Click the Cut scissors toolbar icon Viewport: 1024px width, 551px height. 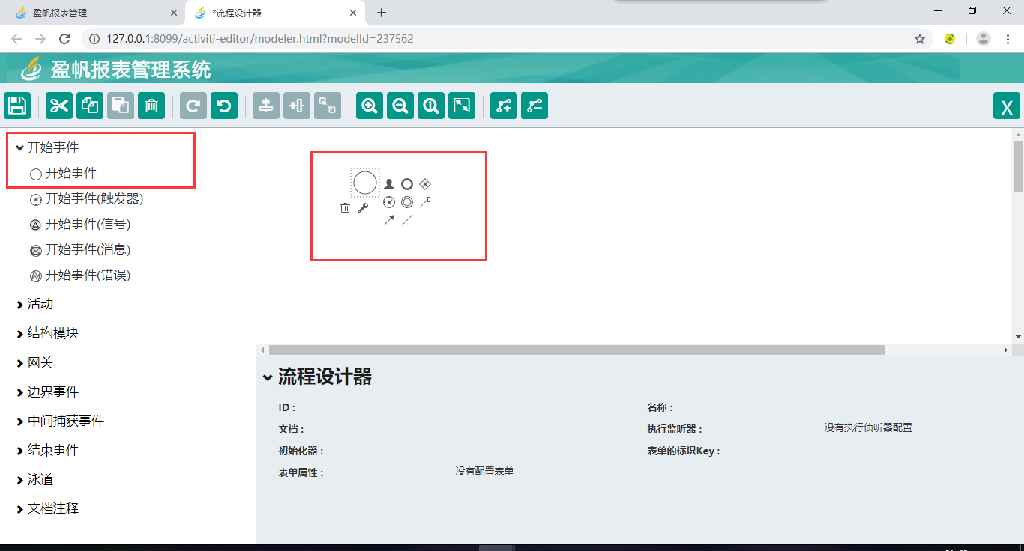pyautogui.click(x=59, y=106)
